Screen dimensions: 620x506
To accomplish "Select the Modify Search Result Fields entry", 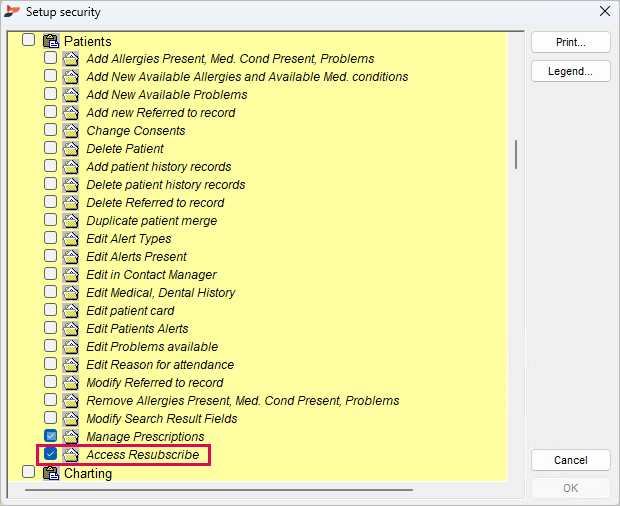I will pyautogui.click(x=162, y=418).
